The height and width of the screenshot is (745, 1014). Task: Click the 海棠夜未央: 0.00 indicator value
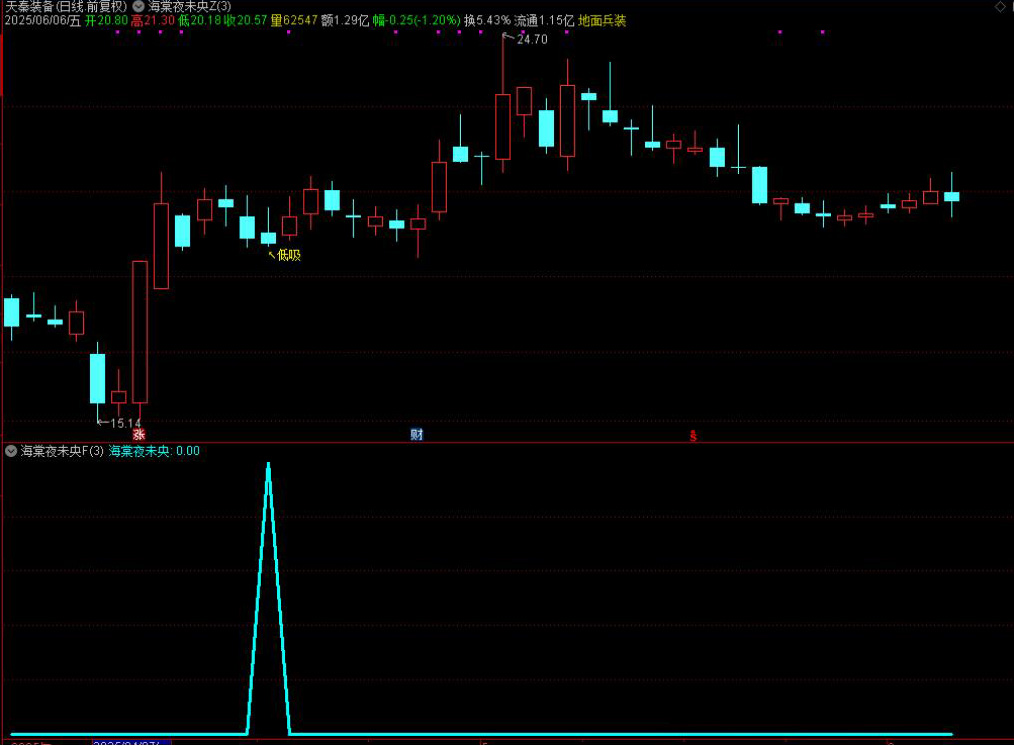154,451
